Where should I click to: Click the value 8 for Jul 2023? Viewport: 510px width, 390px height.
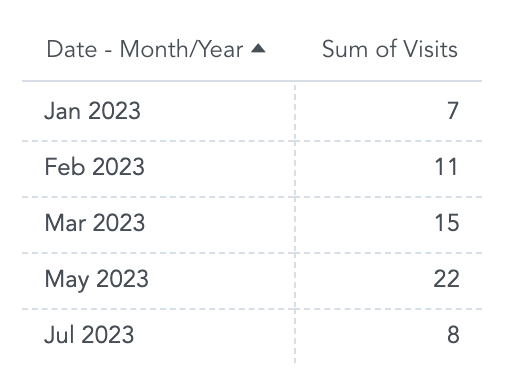coord(453,335)
